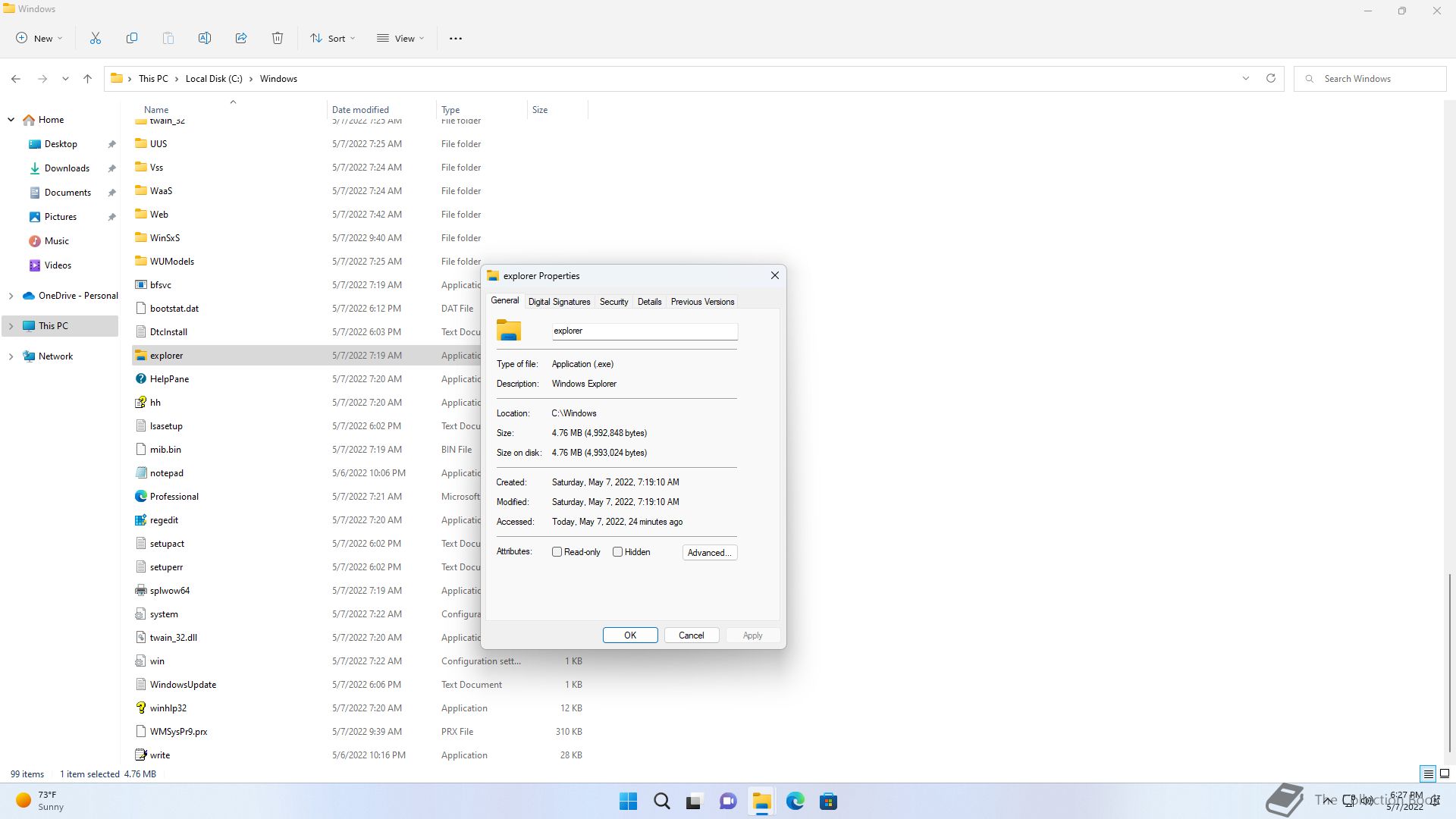The height and width of the screenshot is (819, 1456).
Task: Click OK in explorer Properties
Action: click(630, 635)
